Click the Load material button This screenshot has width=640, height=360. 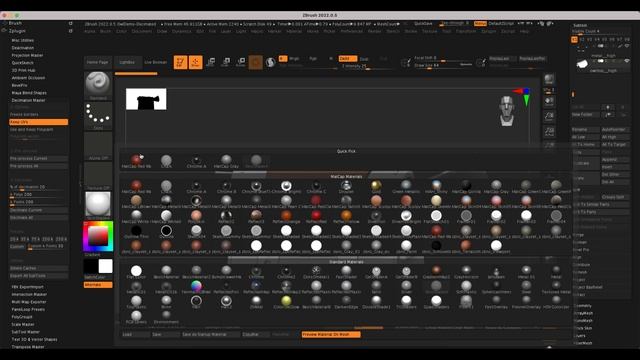click(x=135, y=334)
